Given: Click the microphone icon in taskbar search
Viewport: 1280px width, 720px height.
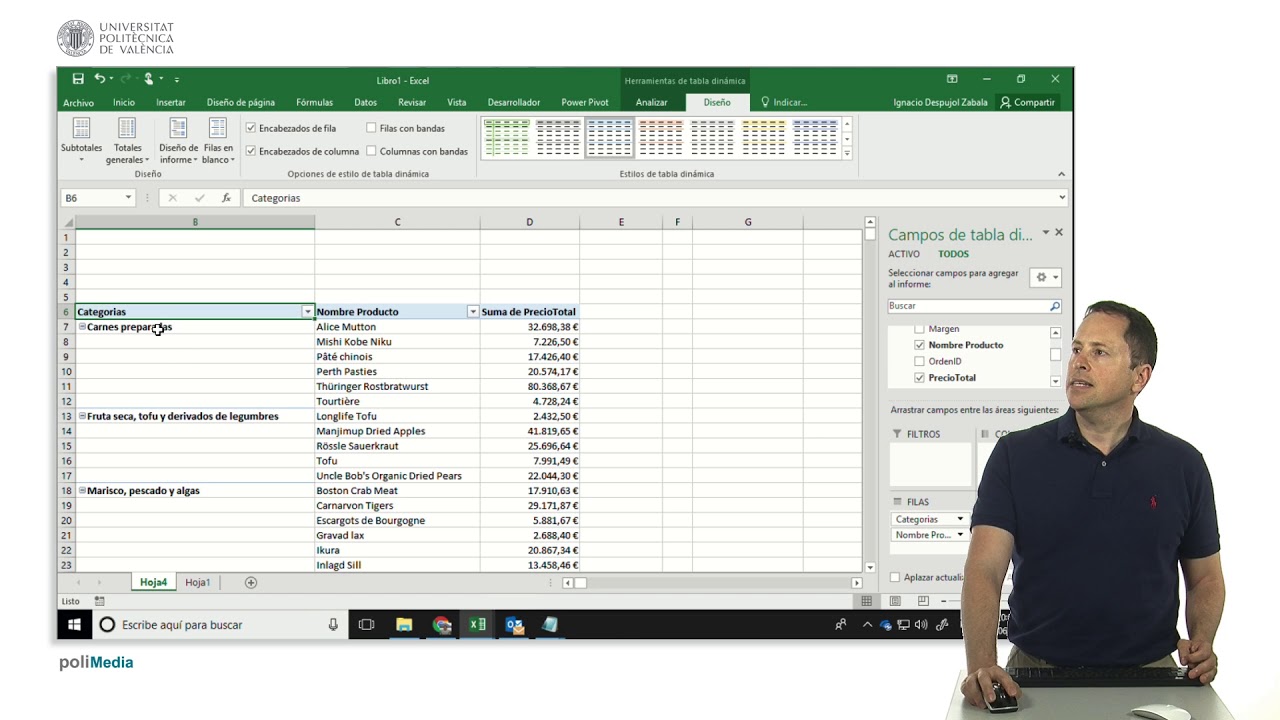Looking at the screenshot, I should tap(333, 625).
